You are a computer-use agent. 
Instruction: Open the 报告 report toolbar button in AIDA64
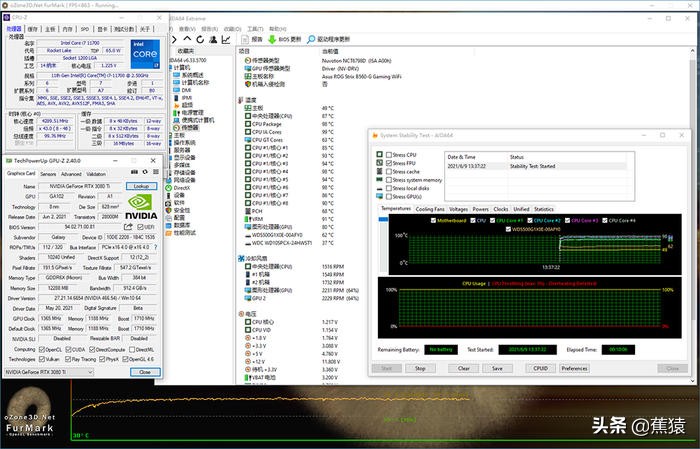coord(252,39)
